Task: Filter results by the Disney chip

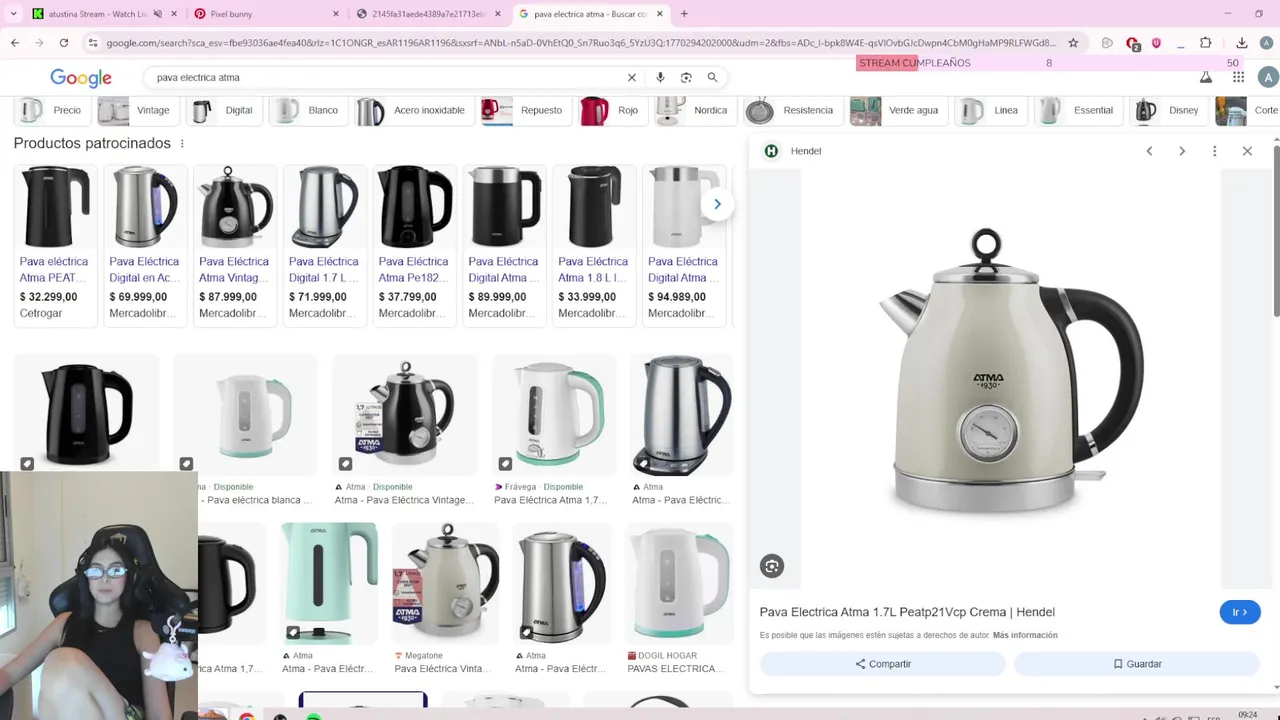Action: (x=1168, y=110)
